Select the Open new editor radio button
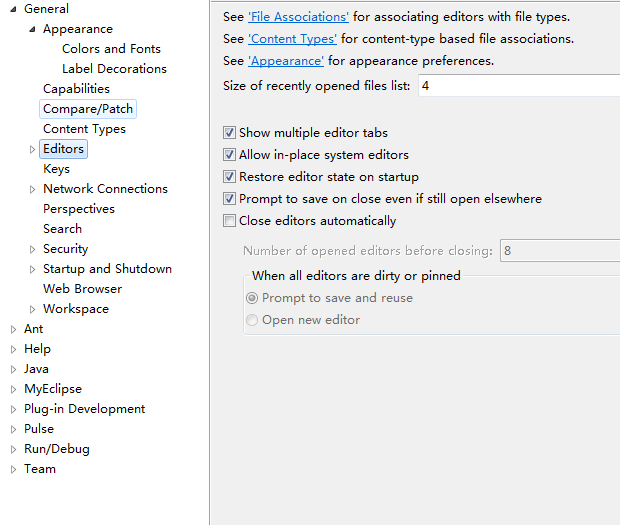This screenshot has width=620, height=525. pos(252,320)
